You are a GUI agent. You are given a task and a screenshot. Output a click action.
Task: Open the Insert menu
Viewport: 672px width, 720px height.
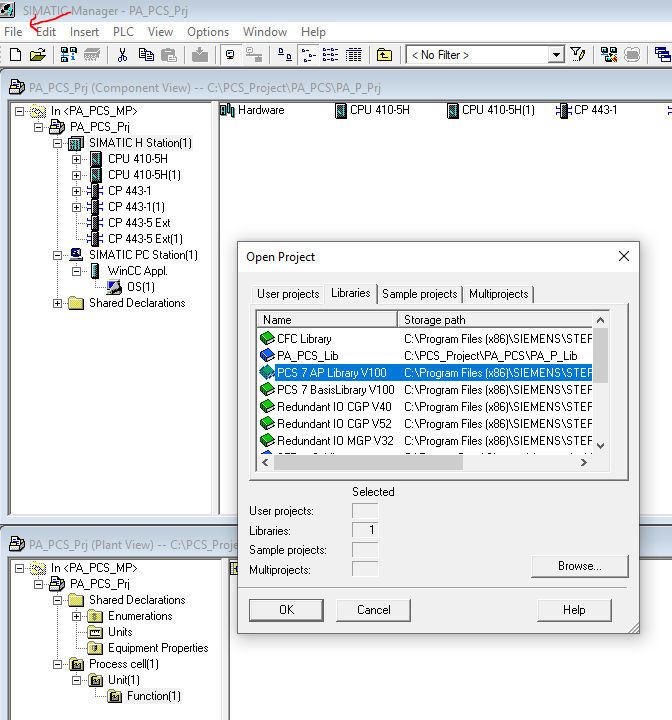point(84,32)
